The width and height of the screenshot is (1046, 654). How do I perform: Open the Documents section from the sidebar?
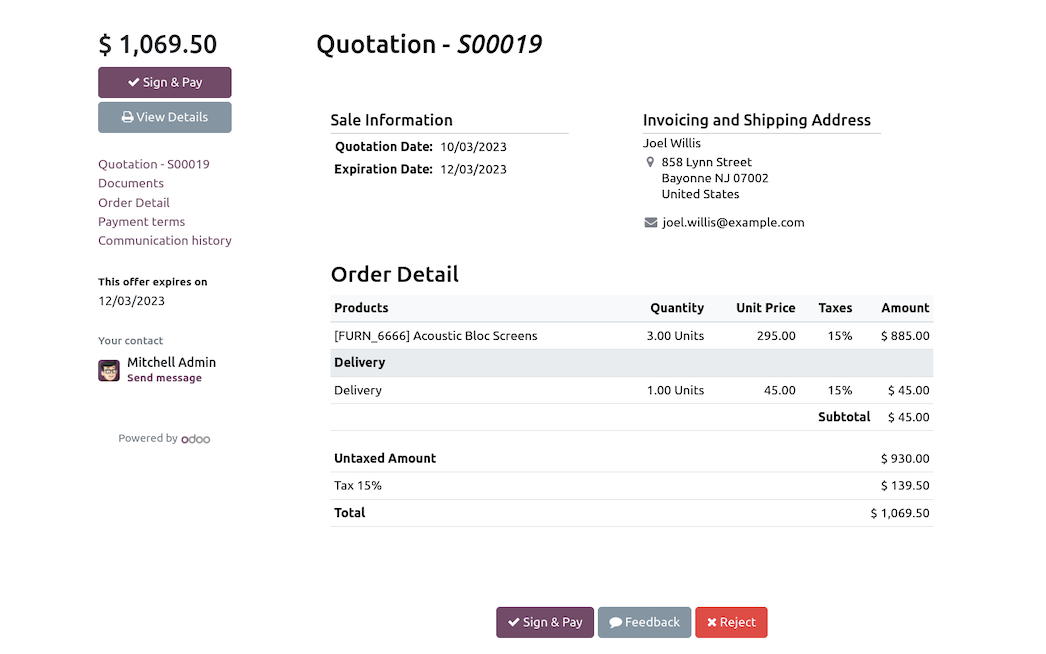pos(130,183)
